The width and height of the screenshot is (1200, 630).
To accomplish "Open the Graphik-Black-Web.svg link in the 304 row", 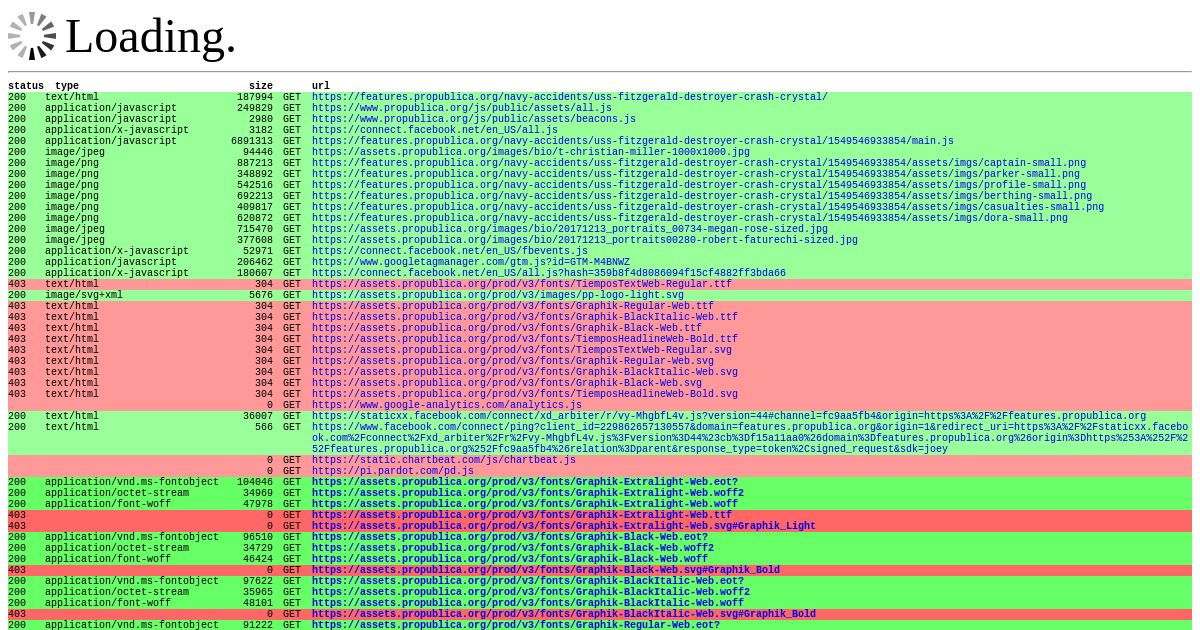I will tap(507, 383).
